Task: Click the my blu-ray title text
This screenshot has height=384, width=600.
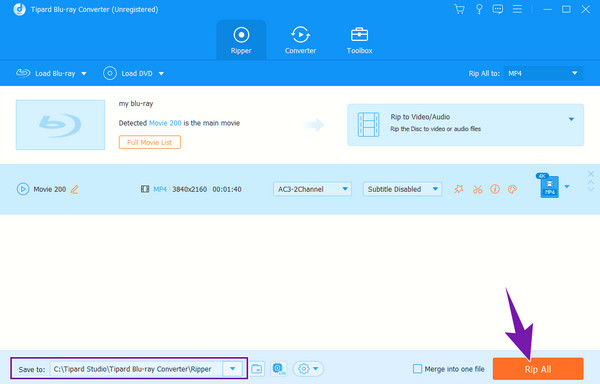Action: (x=136, y=104)
